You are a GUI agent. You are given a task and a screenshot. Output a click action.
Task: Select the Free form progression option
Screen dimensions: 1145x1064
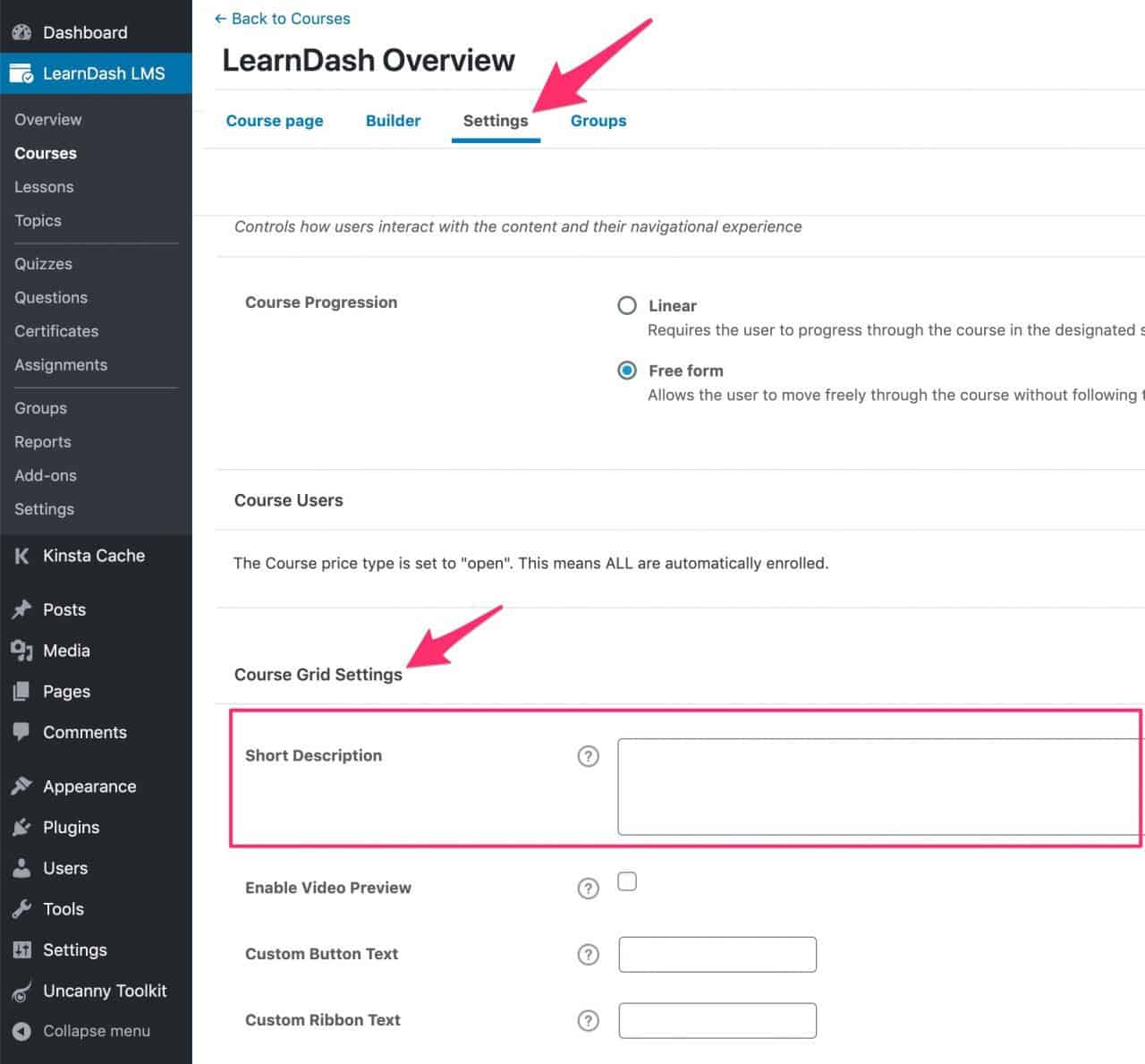pos(627,370)
